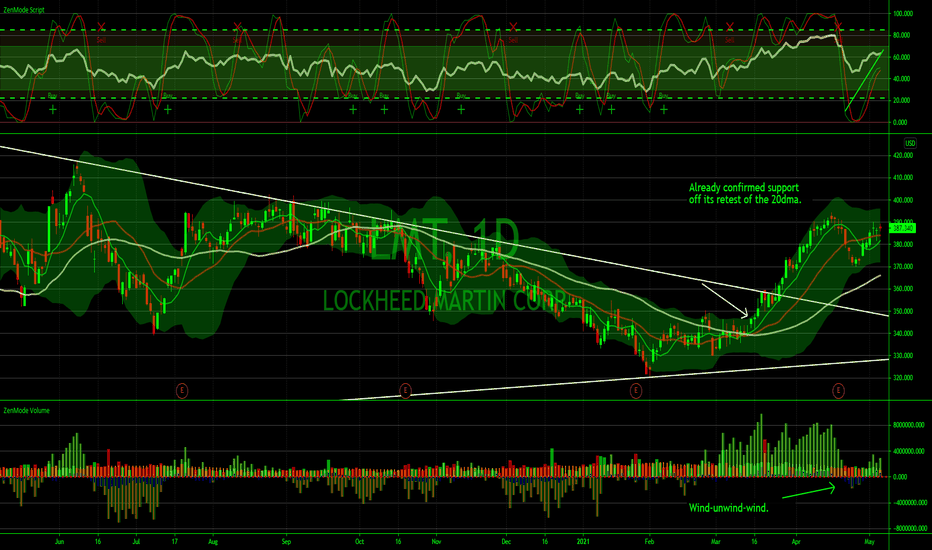The height and width of the screenshot is (550, 932).
Task: Click the Feb label on time axis
Action: [649, 542]
